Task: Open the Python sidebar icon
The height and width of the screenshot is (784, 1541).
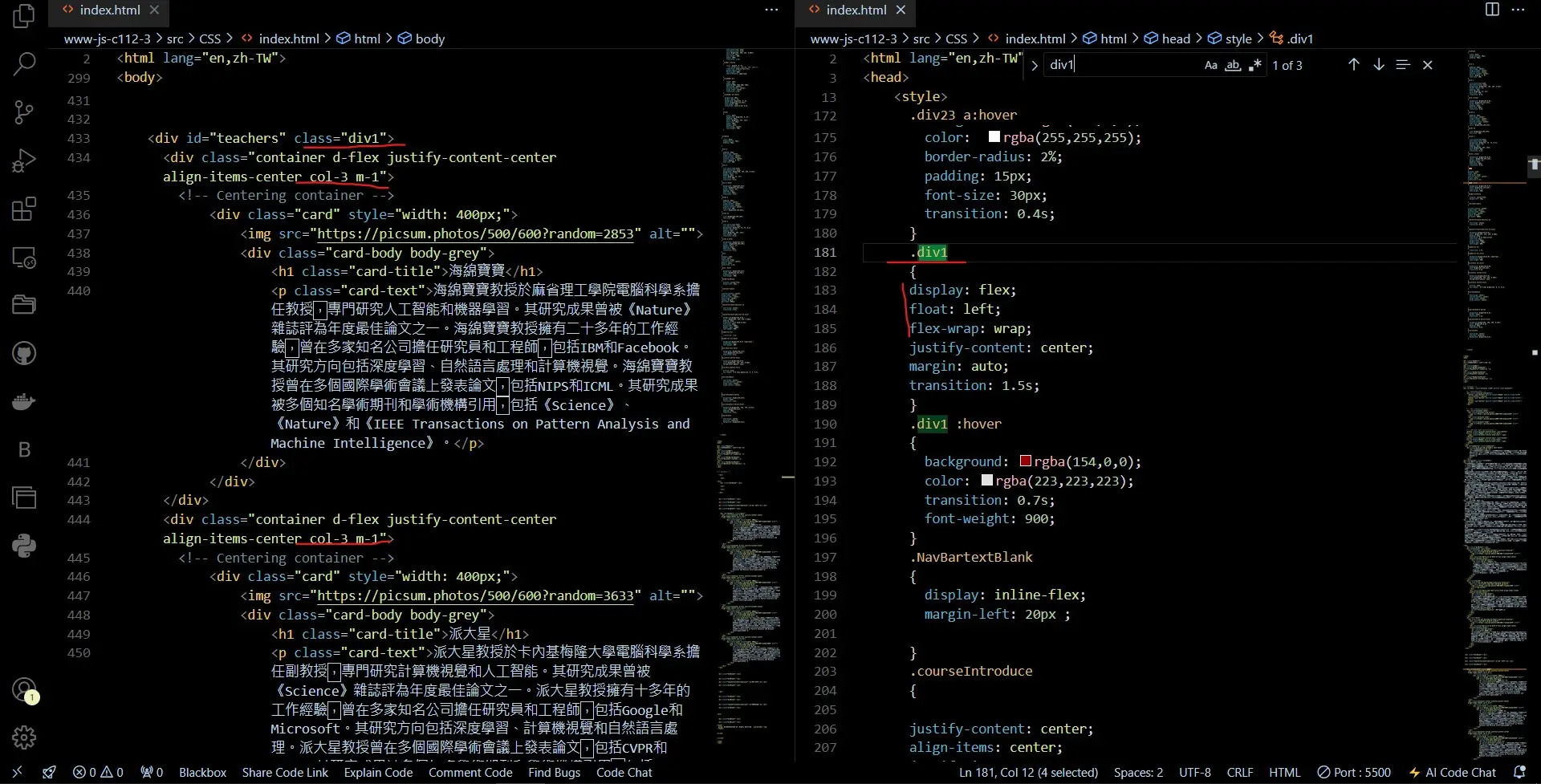Action: (24, 546)
